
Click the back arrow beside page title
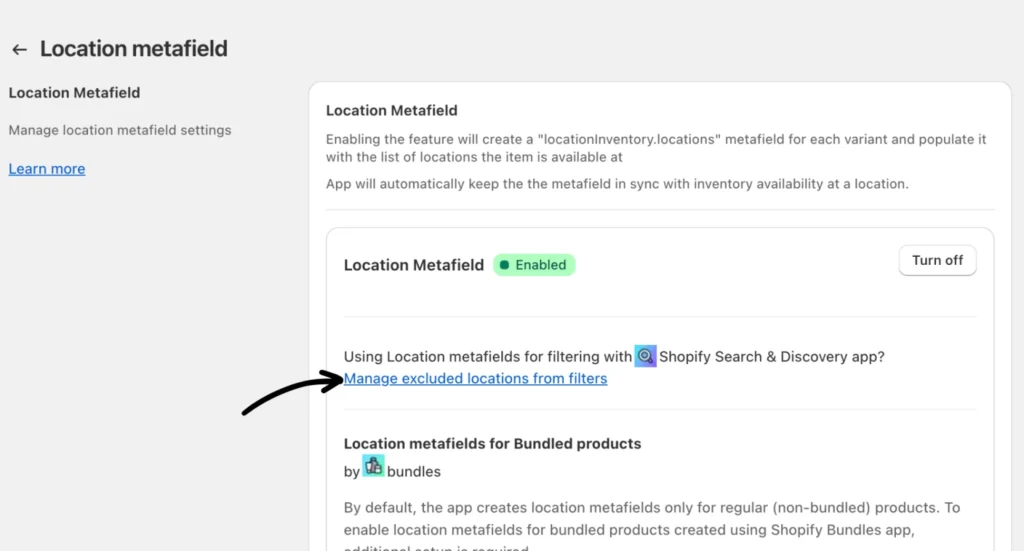tap(19, 49)
